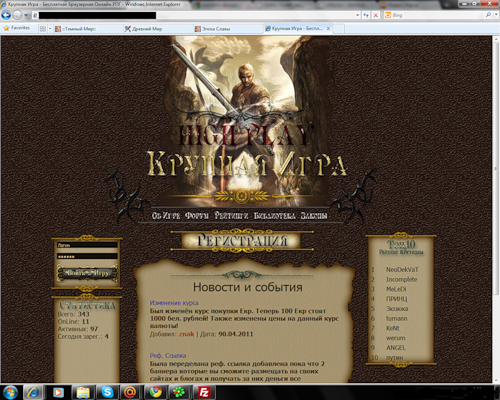Open Google Chrome from the taskbar
Image resolution: width=500 pixels, height=400 pixels.
tap(155, 392)
